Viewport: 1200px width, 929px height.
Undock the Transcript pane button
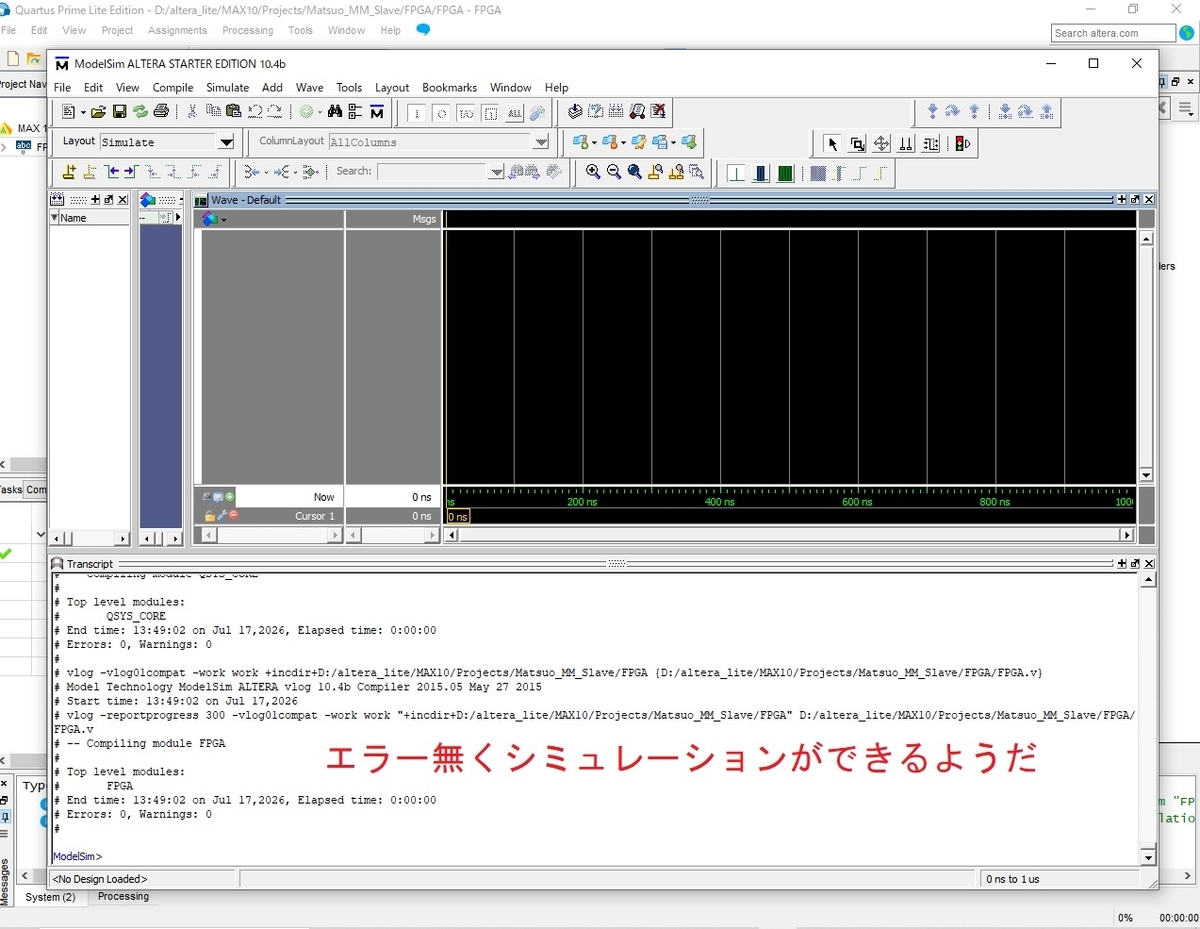[1135, 564]
